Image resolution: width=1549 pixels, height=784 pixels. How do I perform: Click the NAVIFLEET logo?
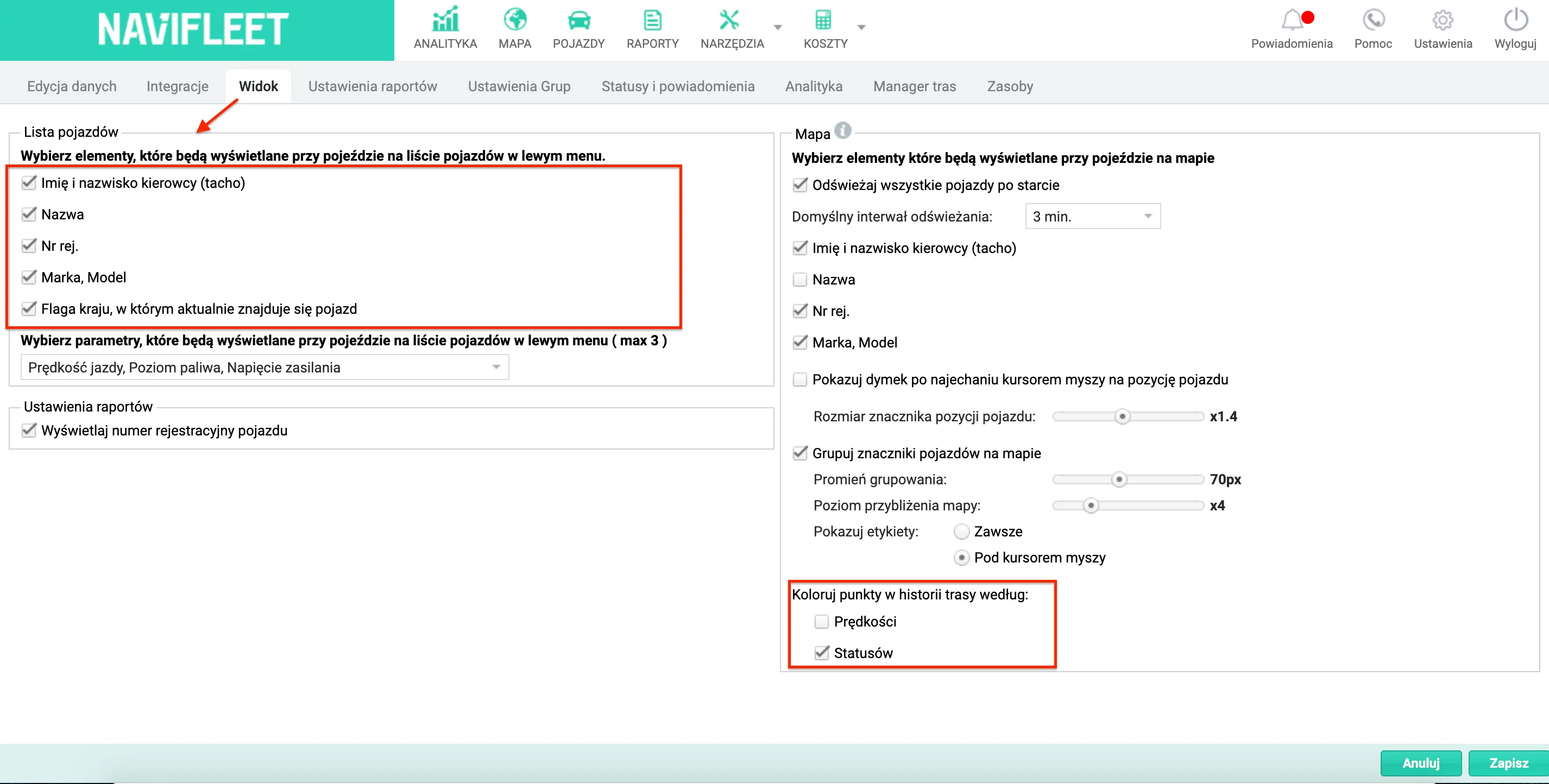pos(193,29)
